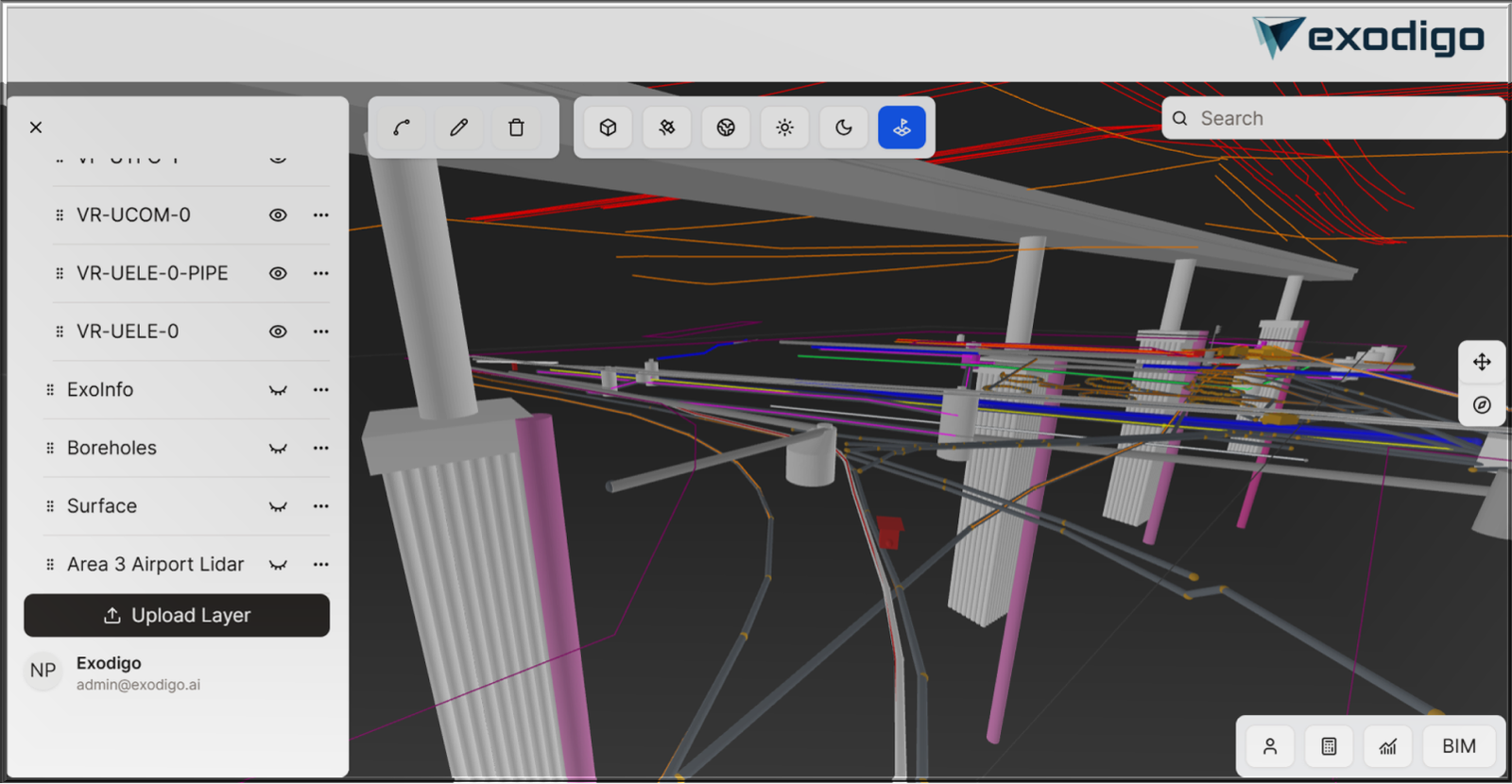Click the Upload Layer button

coord(177,616)
